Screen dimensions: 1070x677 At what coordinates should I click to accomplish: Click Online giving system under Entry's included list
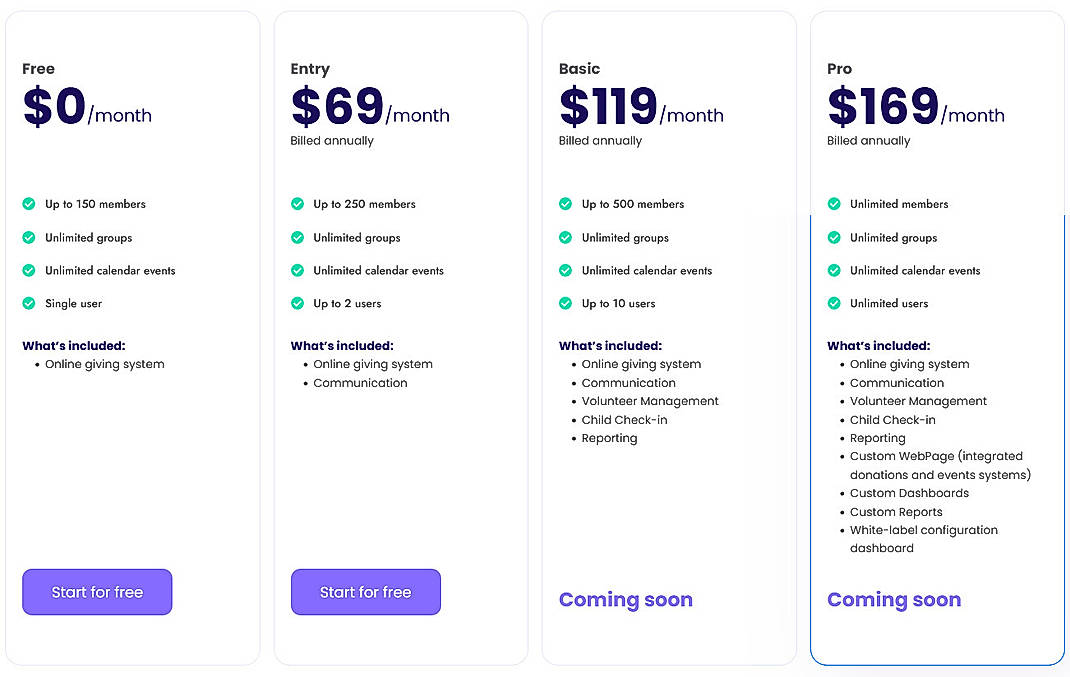(373, 364)
